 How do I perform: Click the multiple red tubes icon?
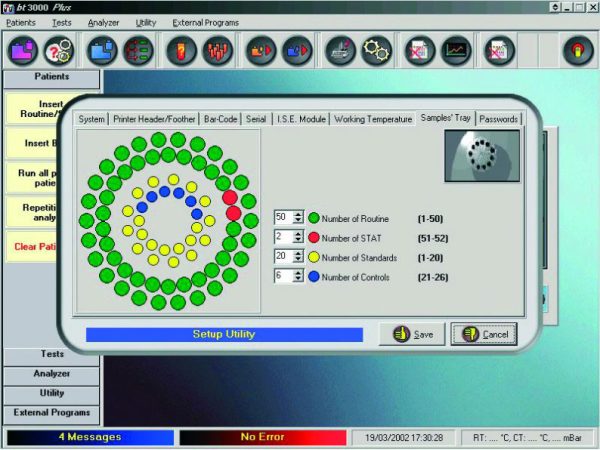[218, 51]
